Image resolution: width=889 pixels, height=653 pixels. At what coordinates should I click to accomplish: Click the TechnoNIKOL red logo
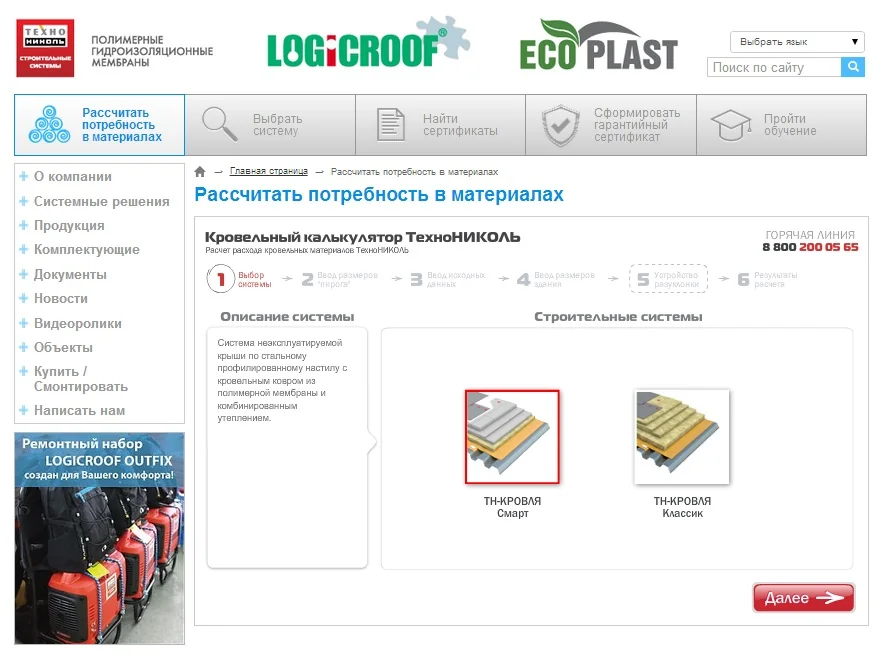pyautogui.click(x=45, y=48)
